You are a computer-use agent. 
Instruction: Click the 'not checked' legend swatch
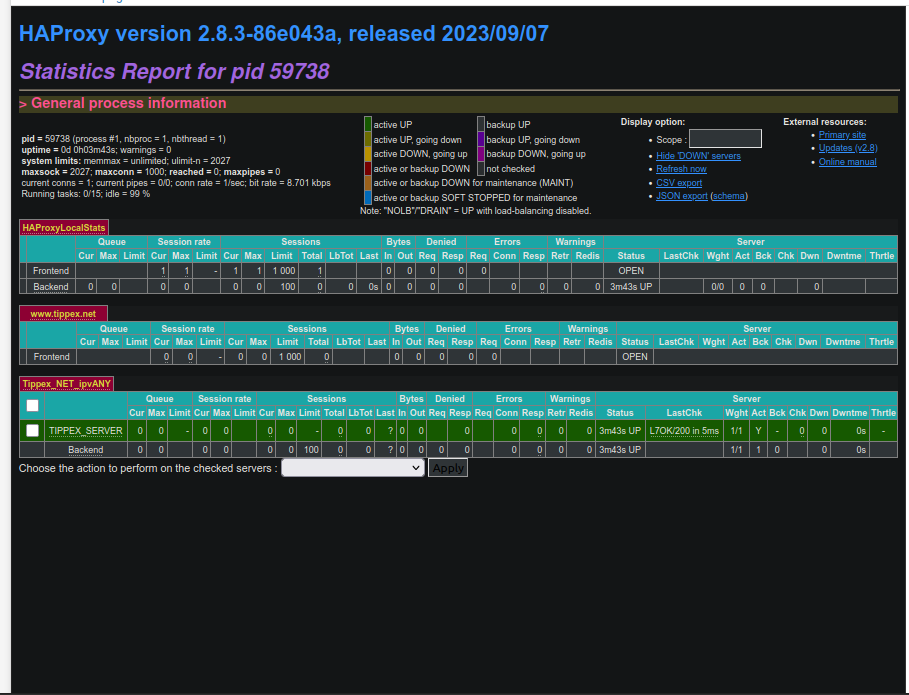[x=481, y=168]
